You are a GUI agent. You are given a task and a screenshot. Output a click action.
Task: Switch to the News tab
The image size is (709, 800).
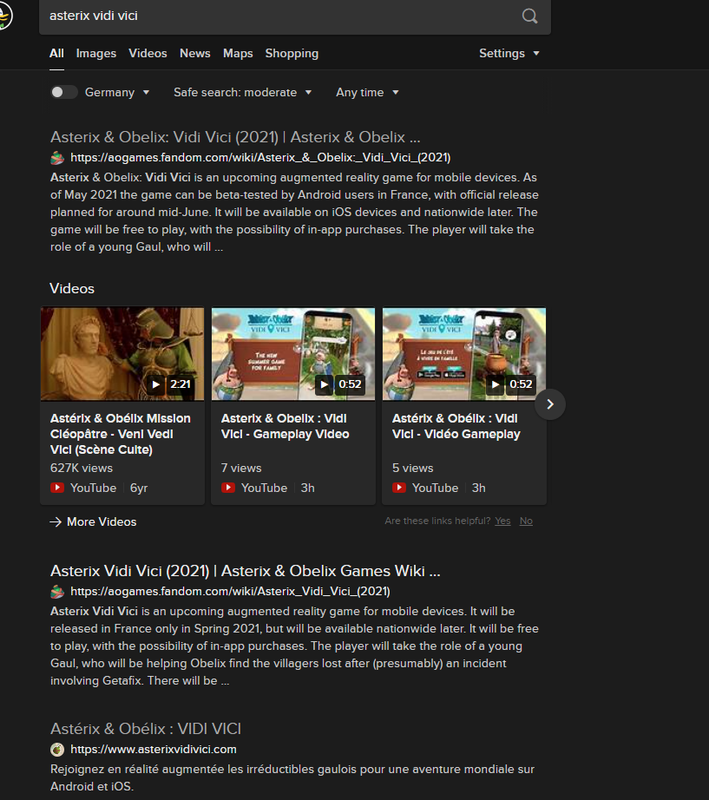pyautogui.click(x=195, y=53)
